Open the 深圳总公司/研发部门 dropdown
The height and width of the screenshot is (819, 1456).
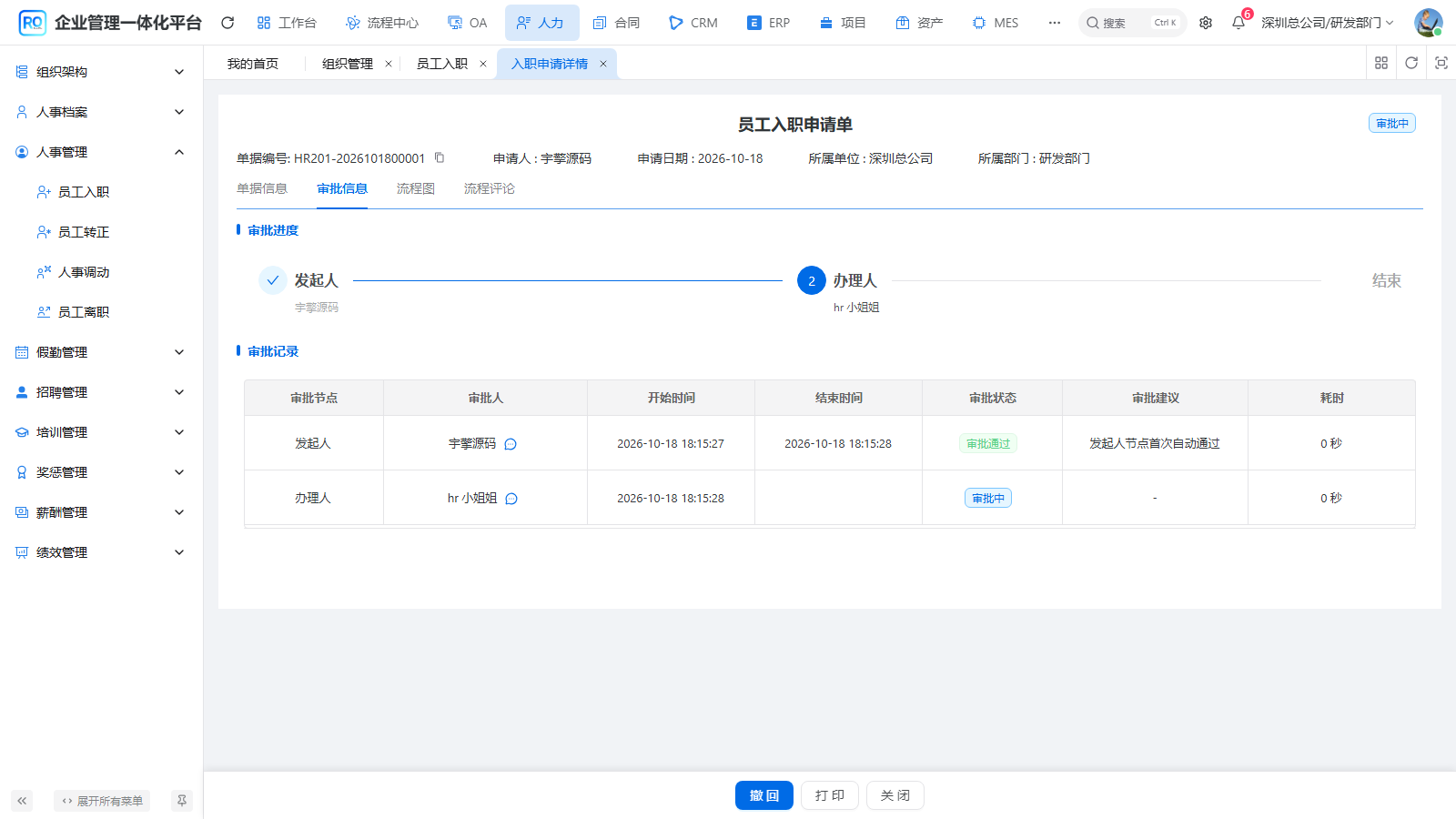click(x=1327, y=23)
